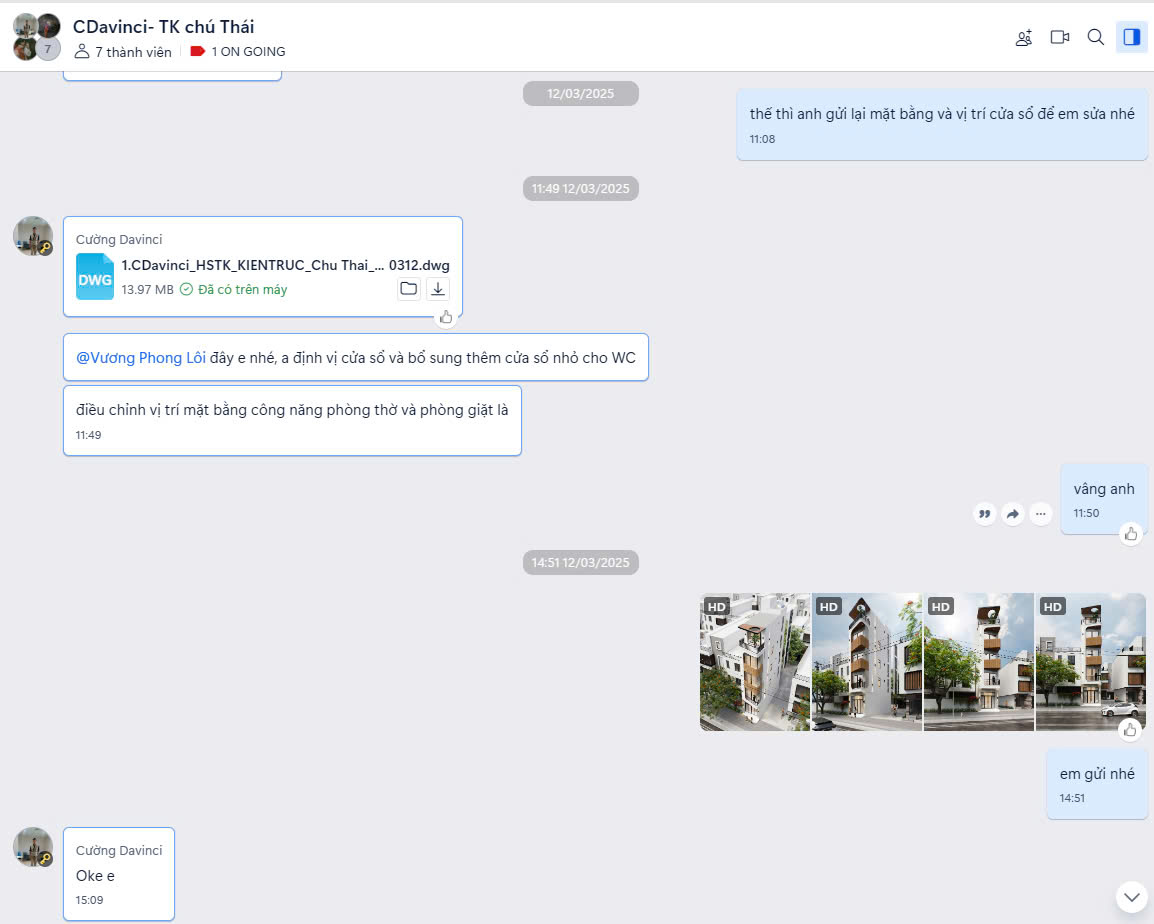Open the 7 thành viên member list

pos(123,52)
